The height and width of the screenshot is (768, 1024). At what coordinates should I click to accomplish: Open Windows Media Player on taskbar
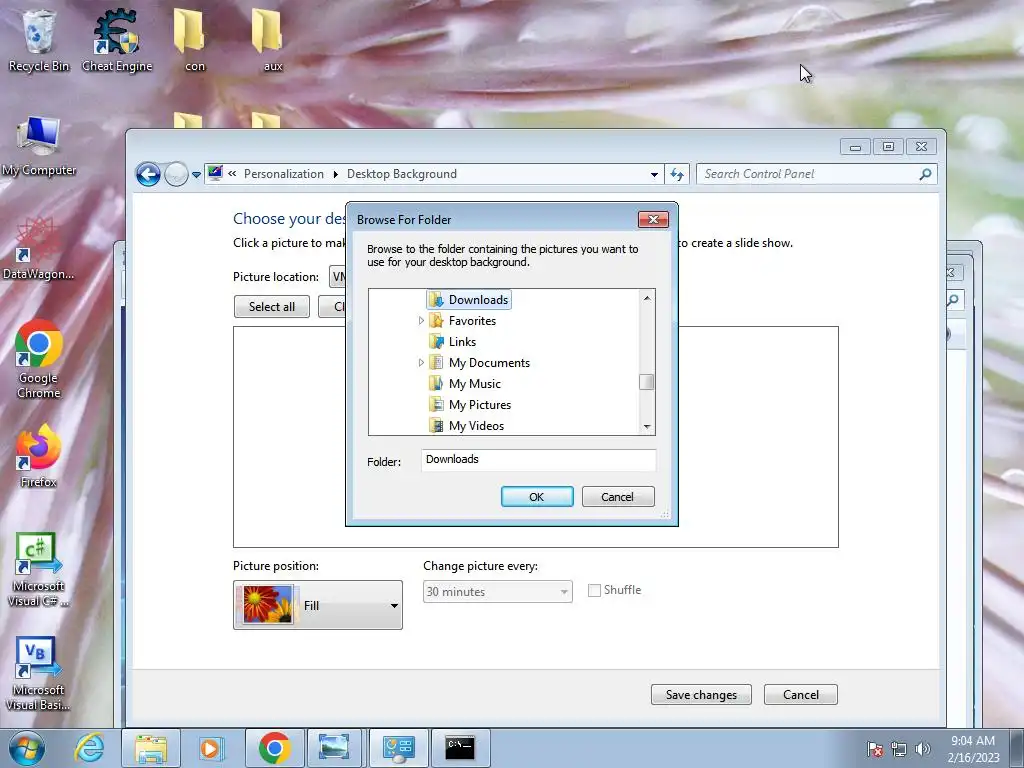pyautogui.click(x=212, y=748)
